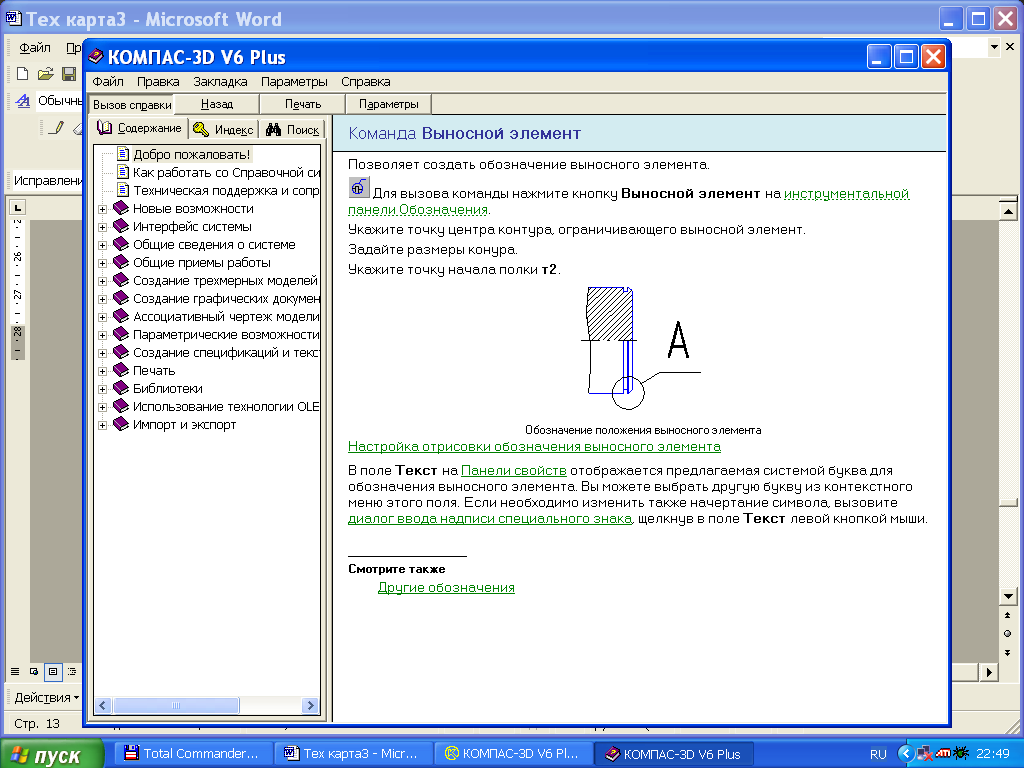Image resolution: width=1024 pixels, height=768 pixels.
Task: Click Word's Web layout view button
Action: 34,671
